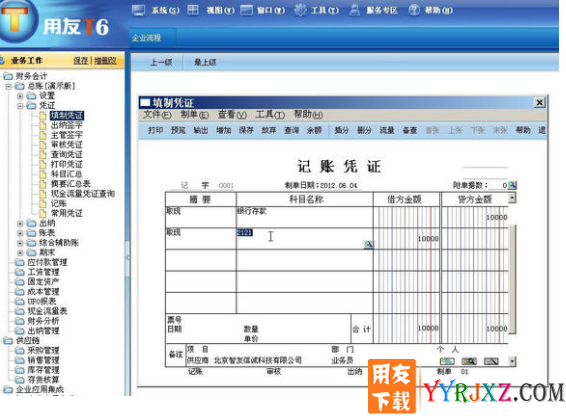This screenshot has height=416, width=566.
Task: Click the 输出 toolbar button
Action: coord(201,130)
